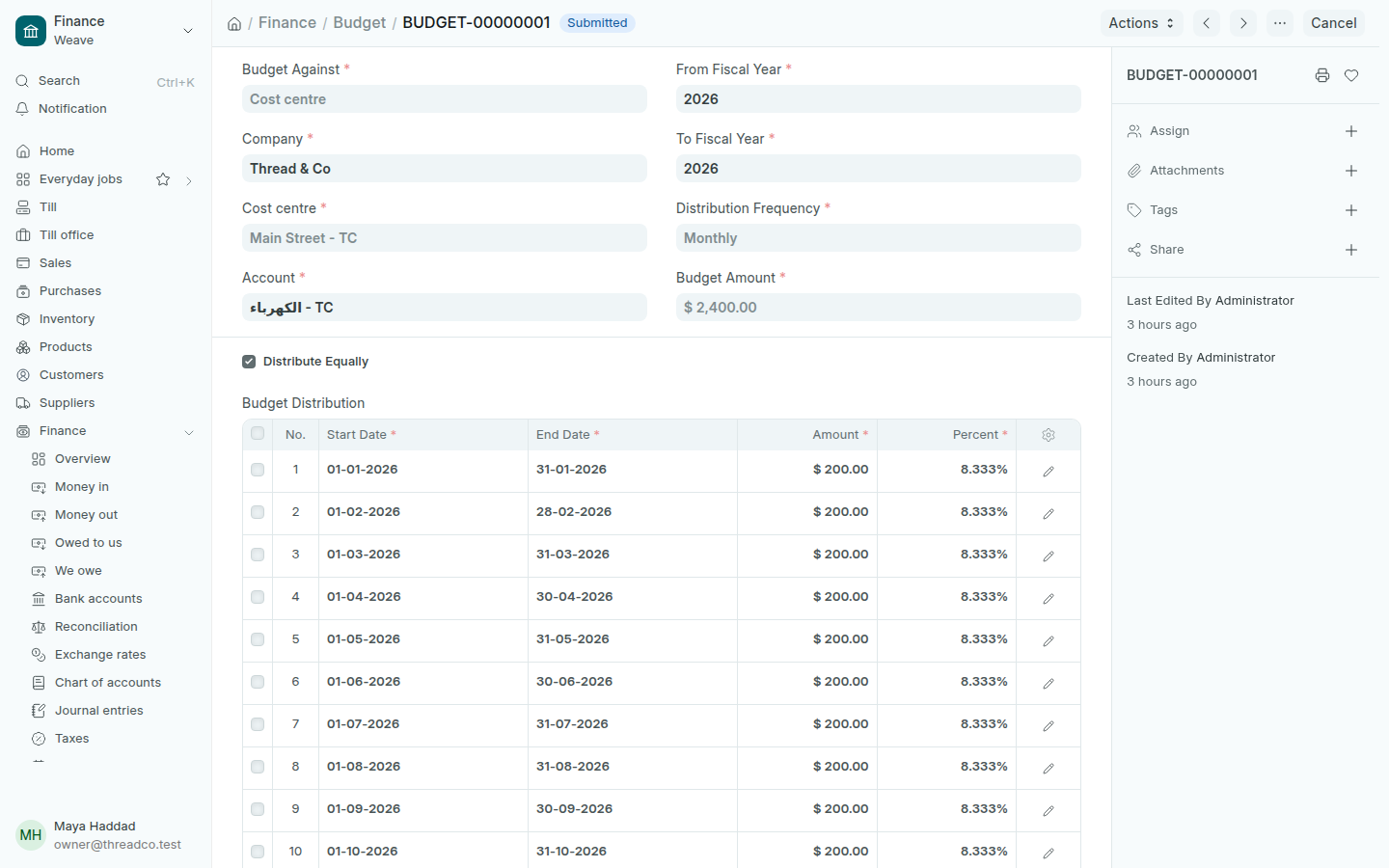Add an attachment with plus icon
The width and height of the screenshot is (1389, 868).
click(1351, 171)
